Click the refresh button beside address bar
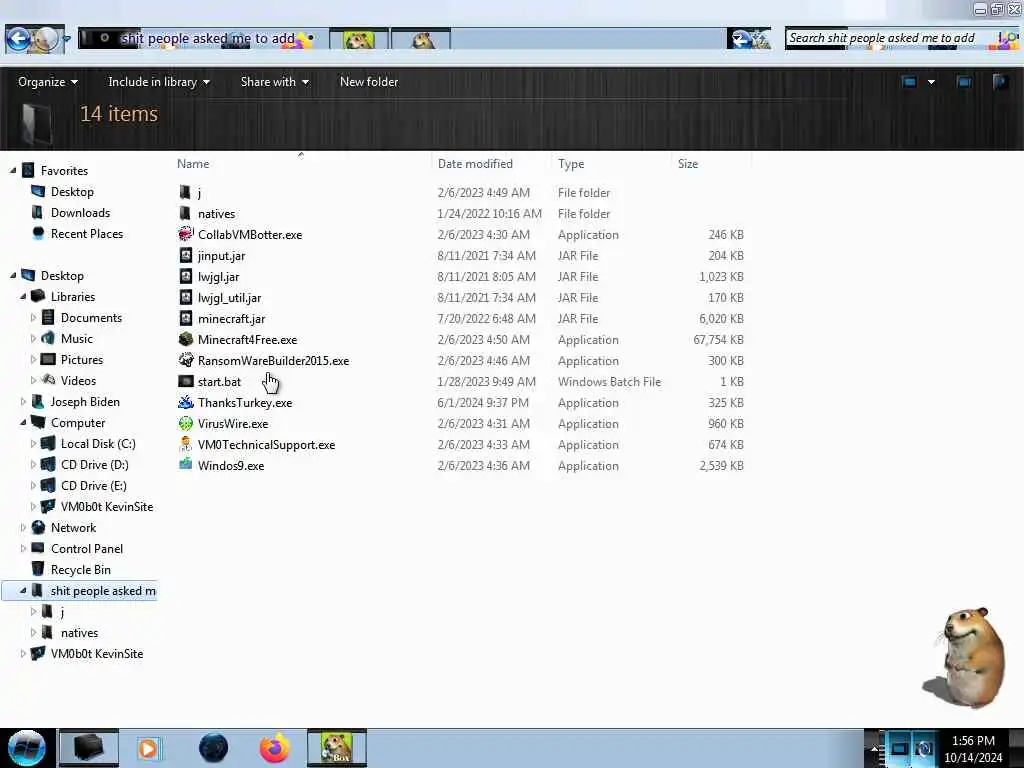Screen dimensions: 1024x768 tap(748, 39)
